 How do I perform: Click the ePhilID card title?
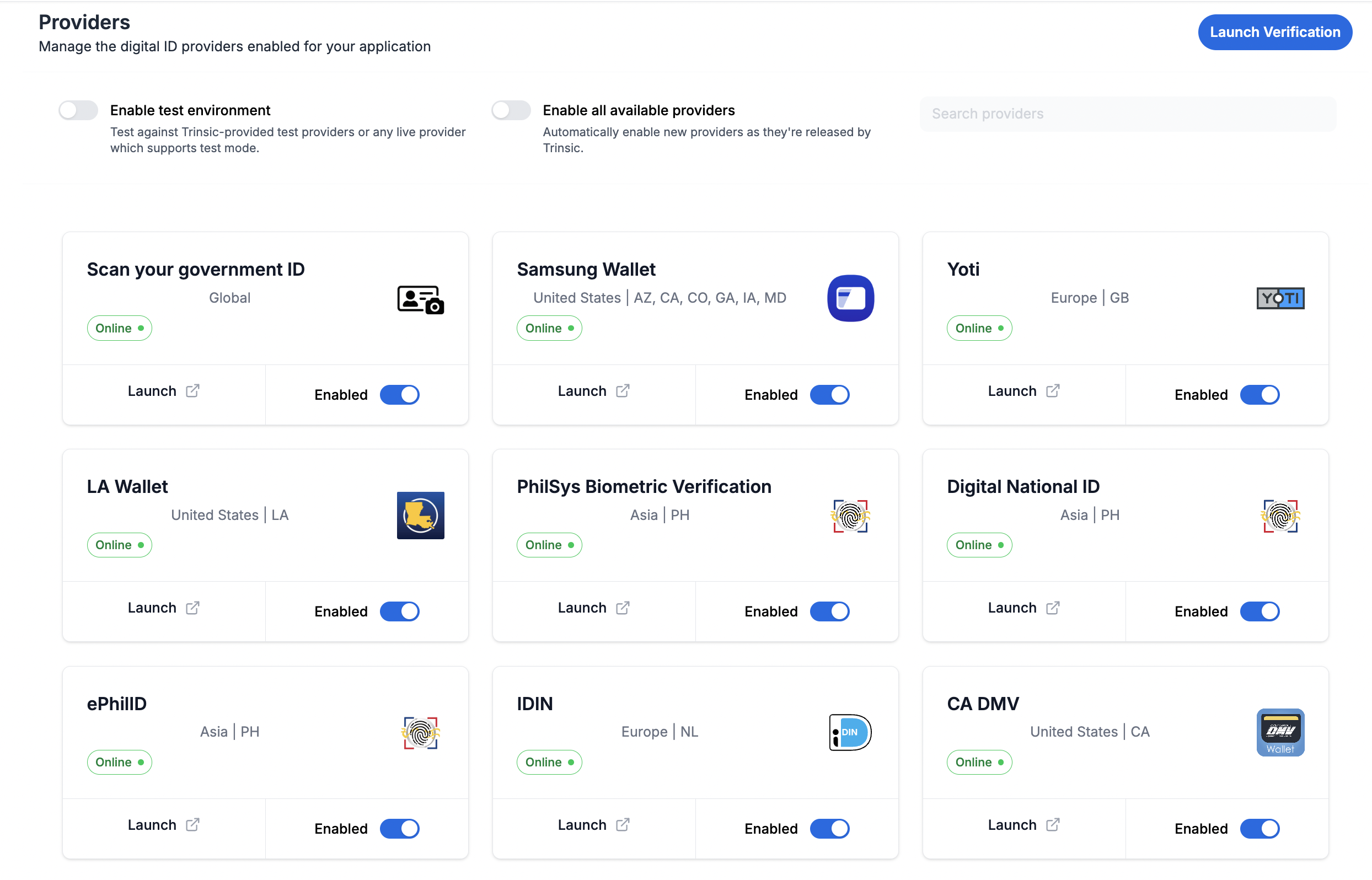[116, 704]
